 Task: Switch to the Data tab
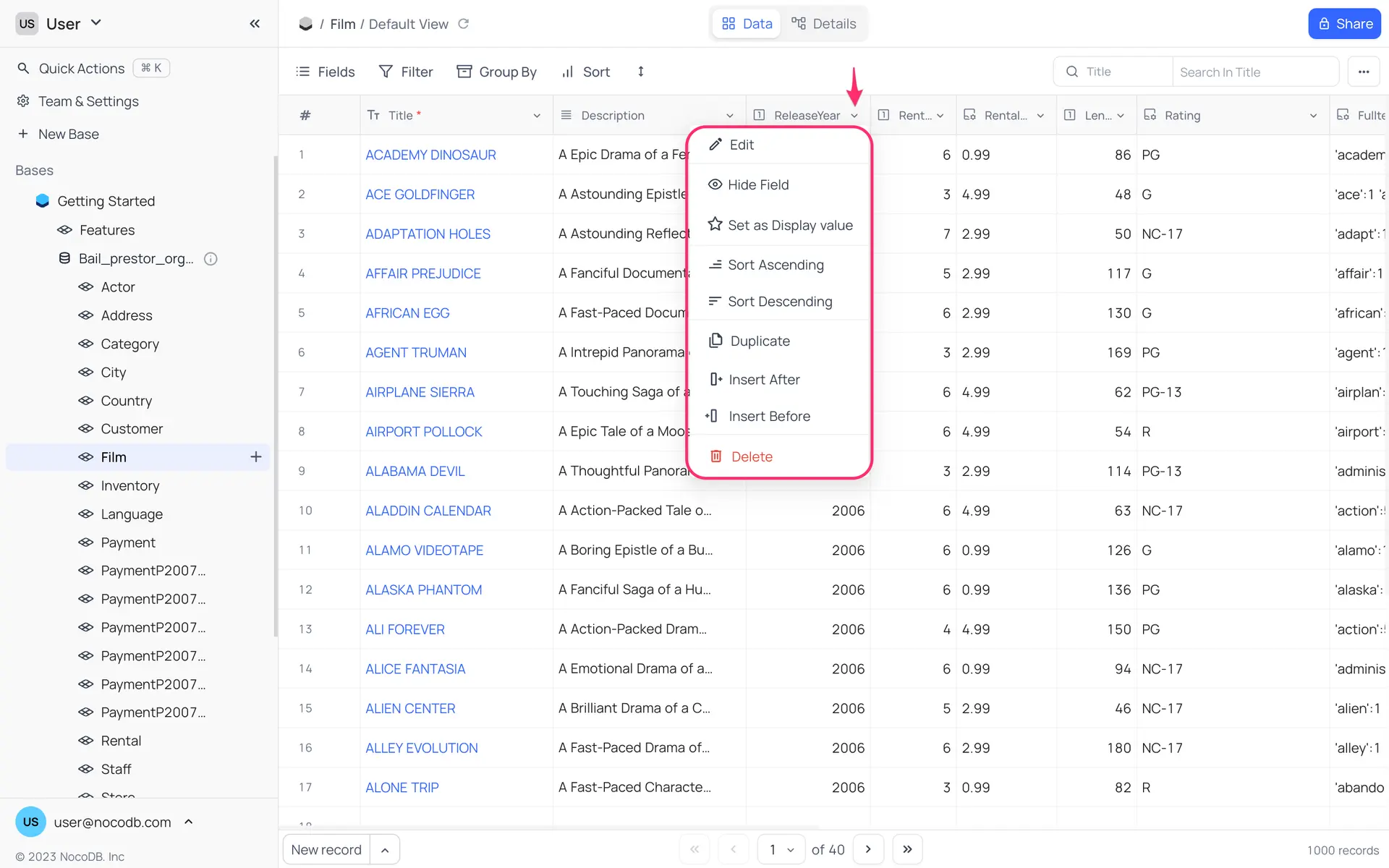pos(747,24)
